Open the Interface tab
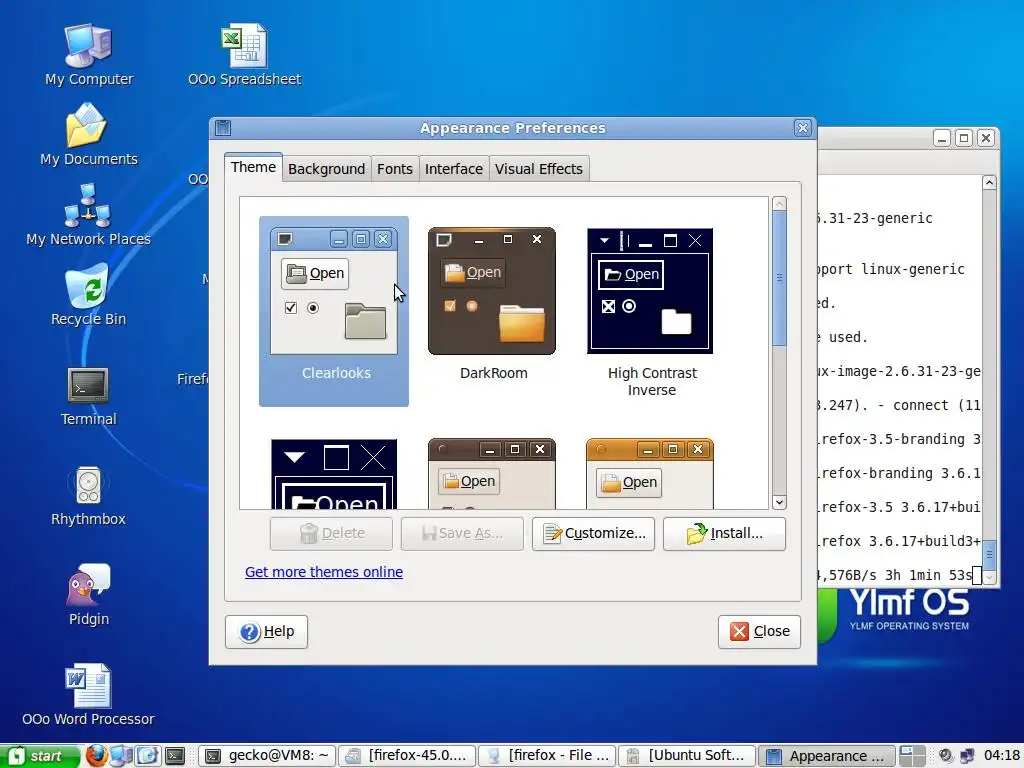The width and height of the screenshot is (1024, 768). tap(454, 168)
